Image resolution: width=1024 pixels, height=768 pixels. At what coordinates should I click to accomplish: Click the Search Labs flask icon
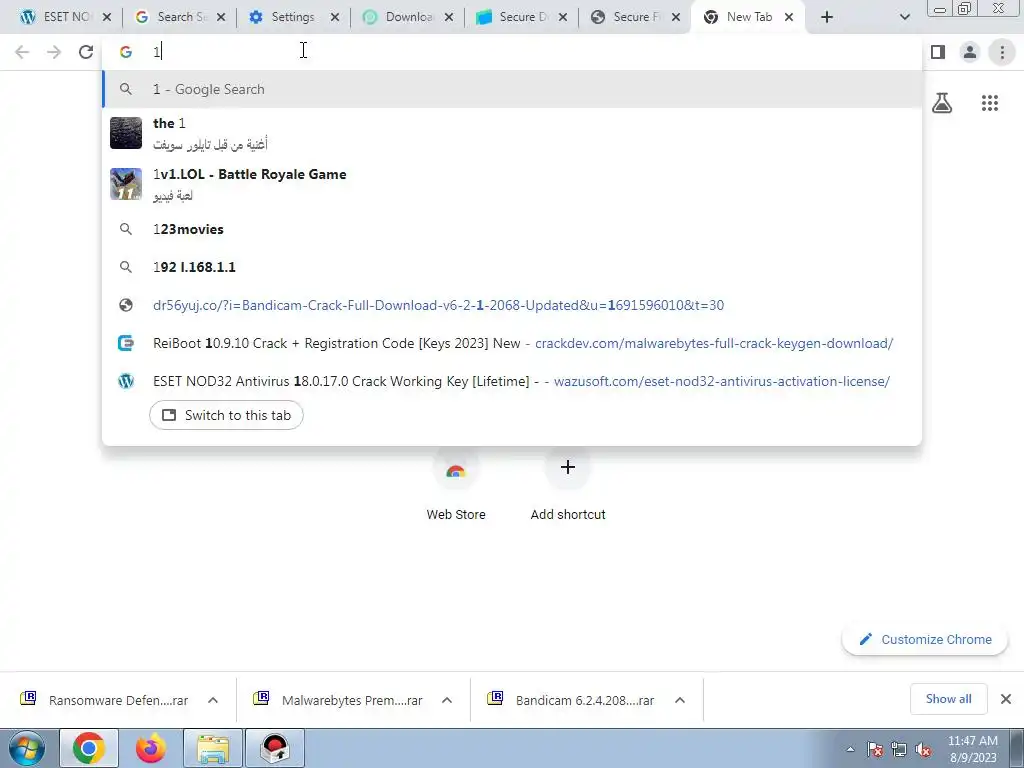(942, 103)
